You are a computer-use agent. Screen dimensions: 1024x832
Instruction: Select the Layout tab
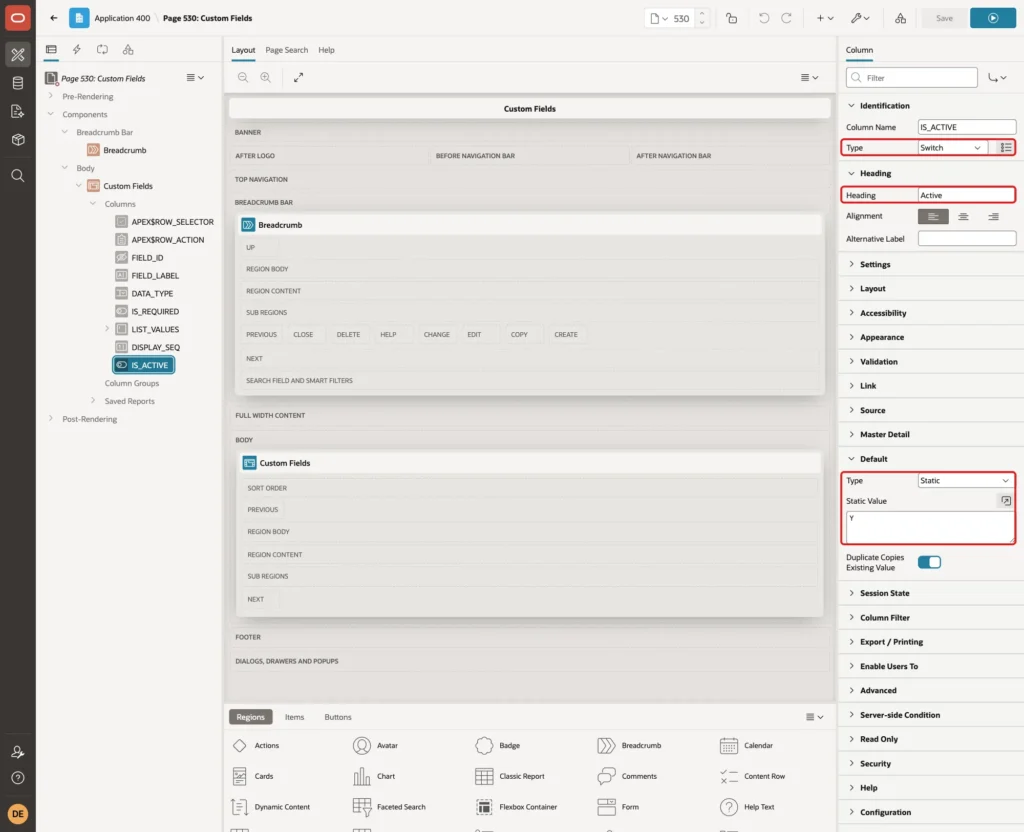243,50
